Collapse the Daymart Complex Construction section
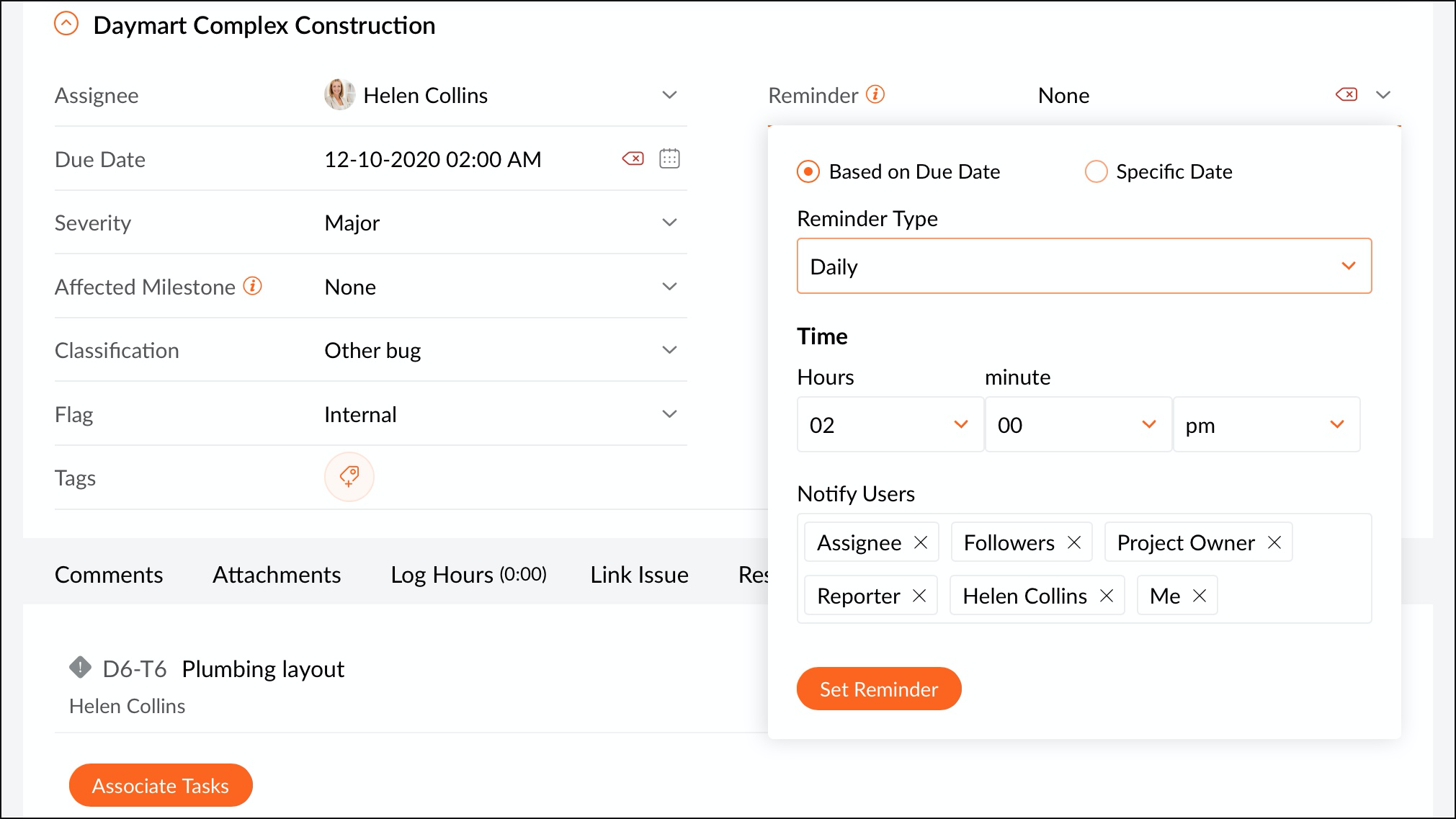Image resolution: width=1456 pixels, height=819 pixels. (x=66, y=24)
